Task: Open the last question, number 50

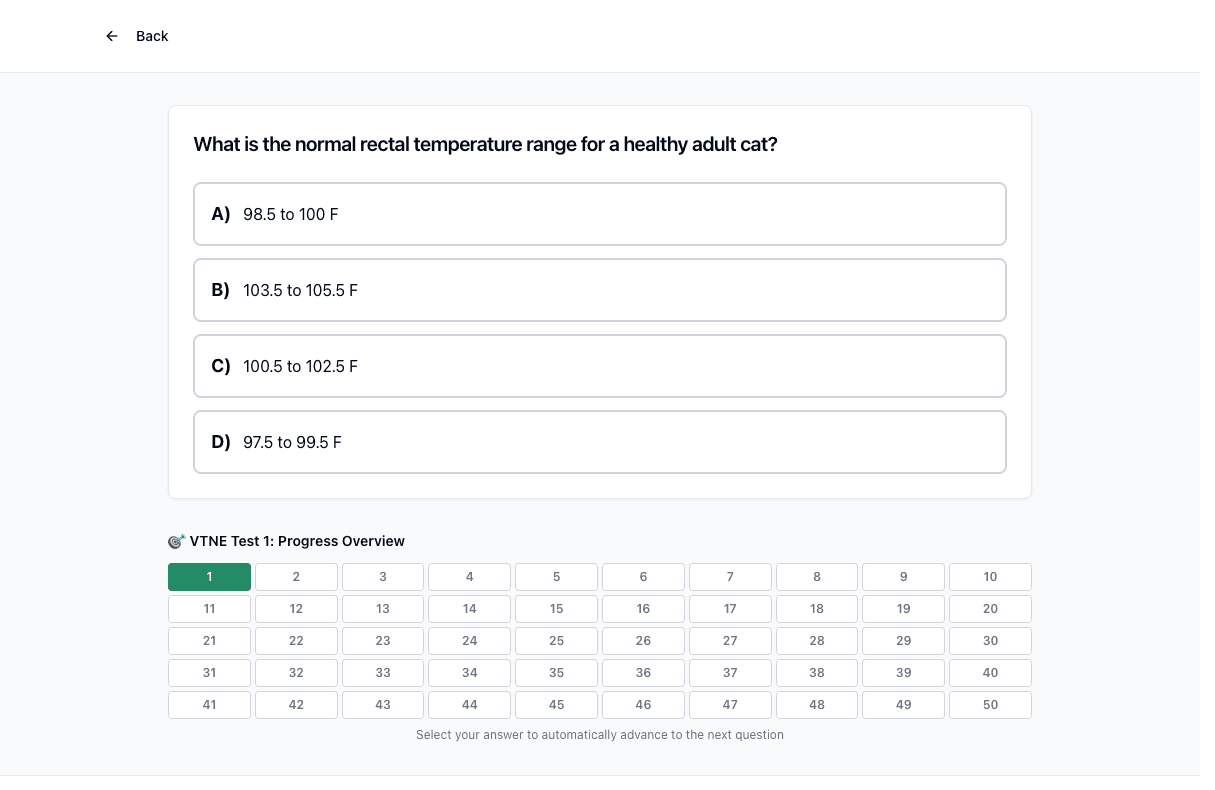Action: (990, 705)
